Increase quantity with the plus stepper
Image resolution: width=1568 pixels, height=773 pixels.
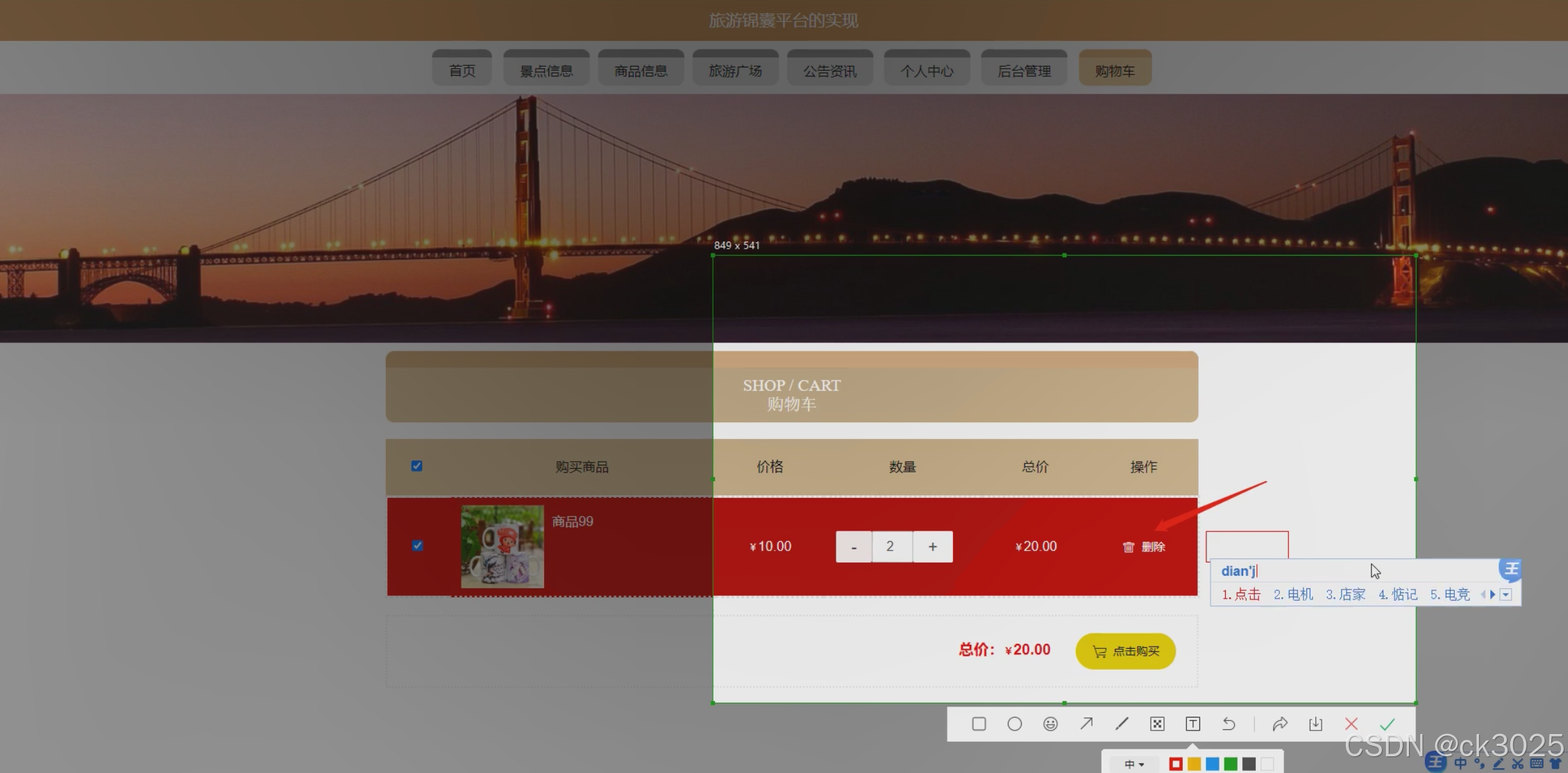(932, 547)
